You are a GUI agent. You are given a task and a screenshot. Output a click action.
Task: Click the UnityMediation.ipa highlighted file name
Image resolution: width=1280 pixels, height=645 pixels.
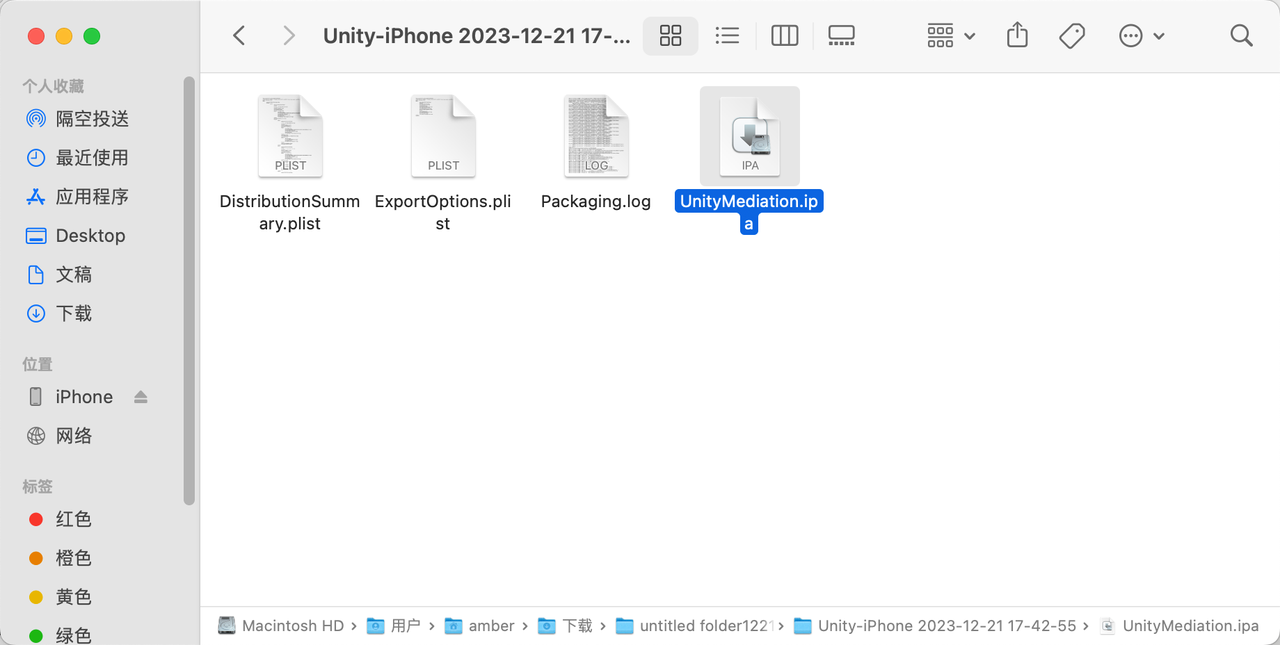pos(749,212)
